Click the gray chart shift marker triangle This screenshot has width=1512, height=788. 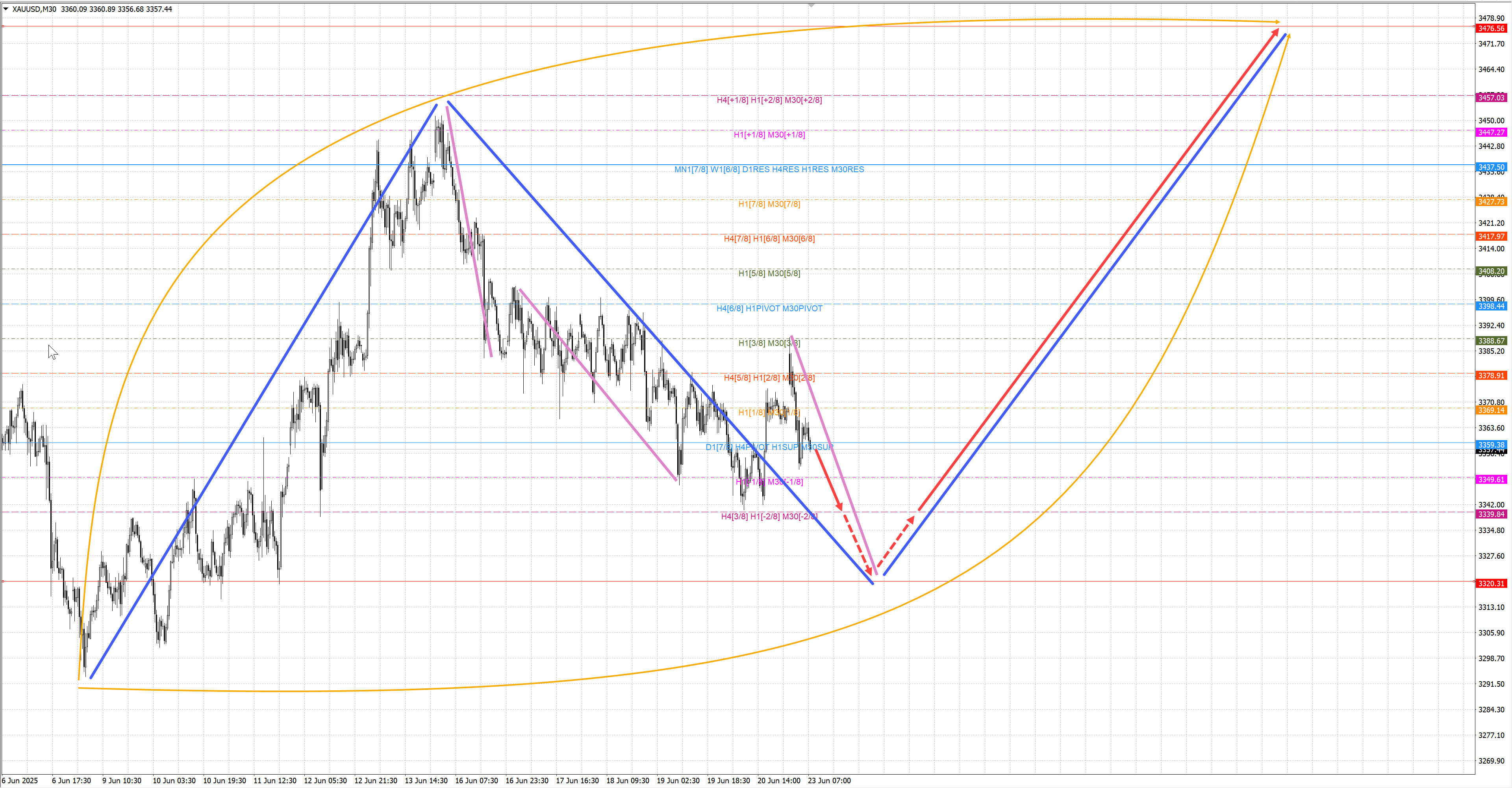pos(811,5)
